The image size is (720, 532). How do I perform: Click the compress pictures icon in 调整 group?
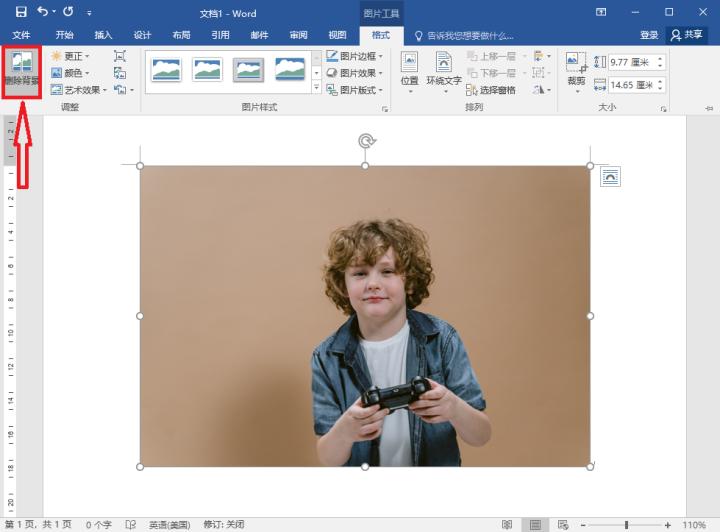click(x=120, y=56)
